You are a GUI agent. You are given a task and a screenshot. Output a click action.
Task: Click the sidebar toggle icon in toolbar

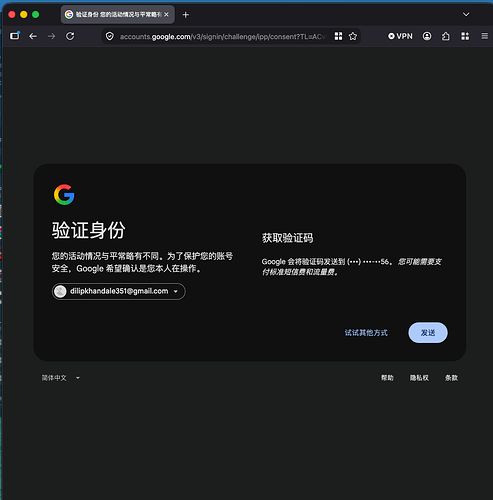[x=15, y=36]
